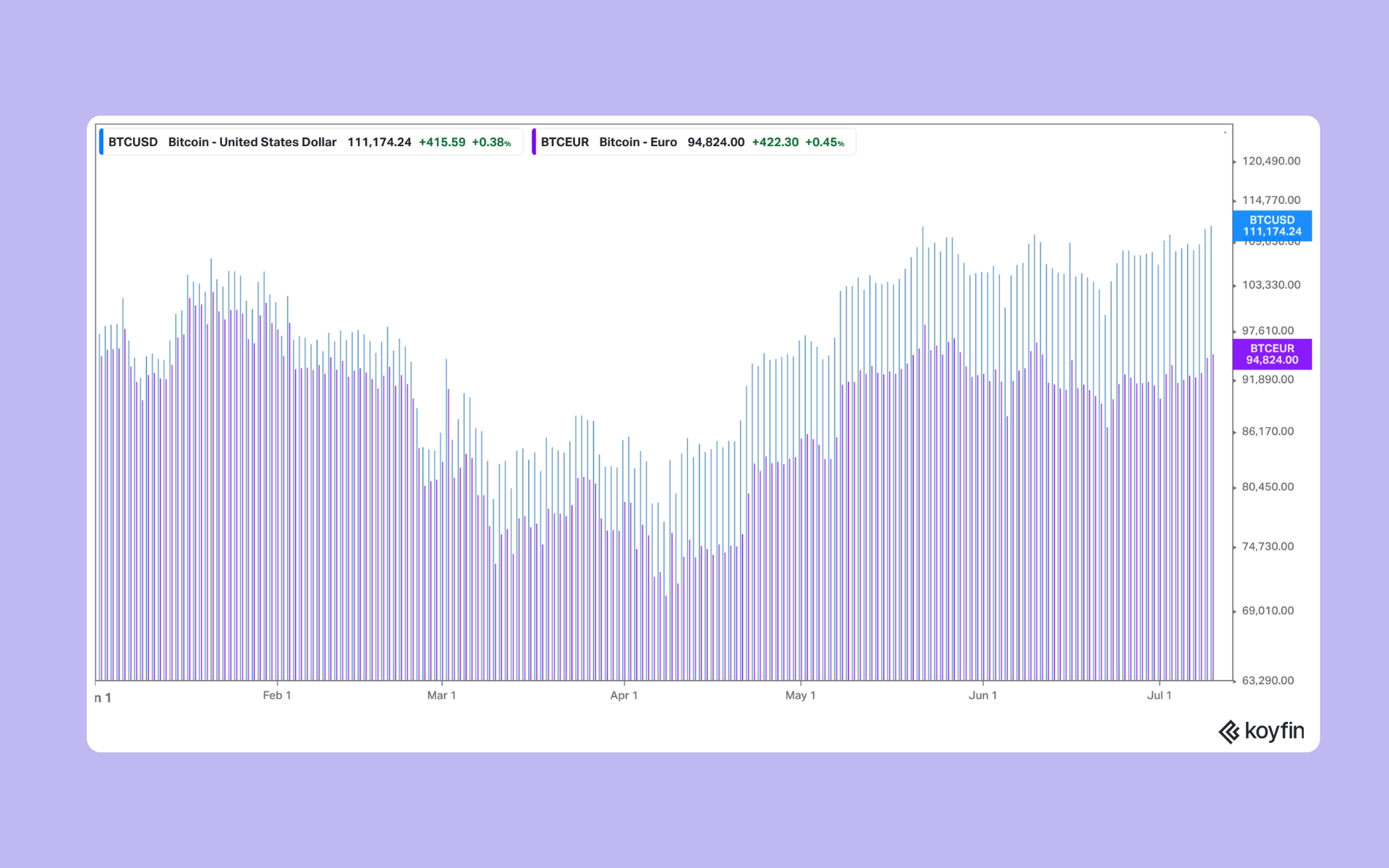Click the Jun 1 date axis label

pos(982,695)
